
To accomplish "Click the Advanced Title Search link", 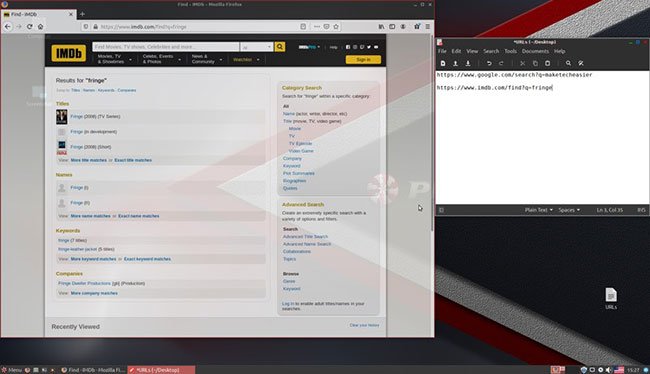I will coord(305,236).
